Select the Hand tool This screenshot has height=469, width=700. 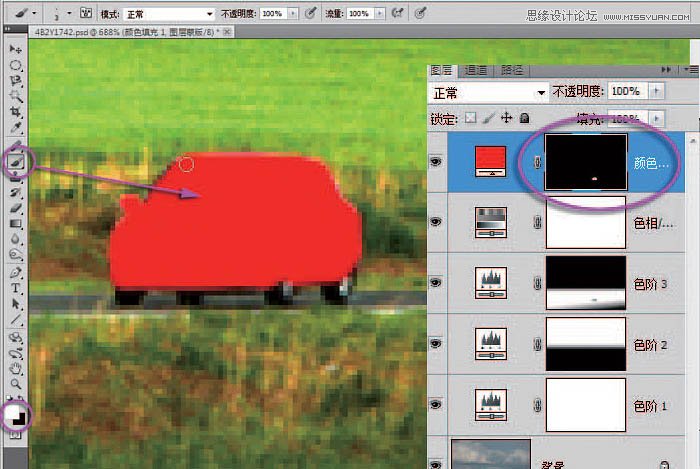pyautogui.click(x=16, y=367)
